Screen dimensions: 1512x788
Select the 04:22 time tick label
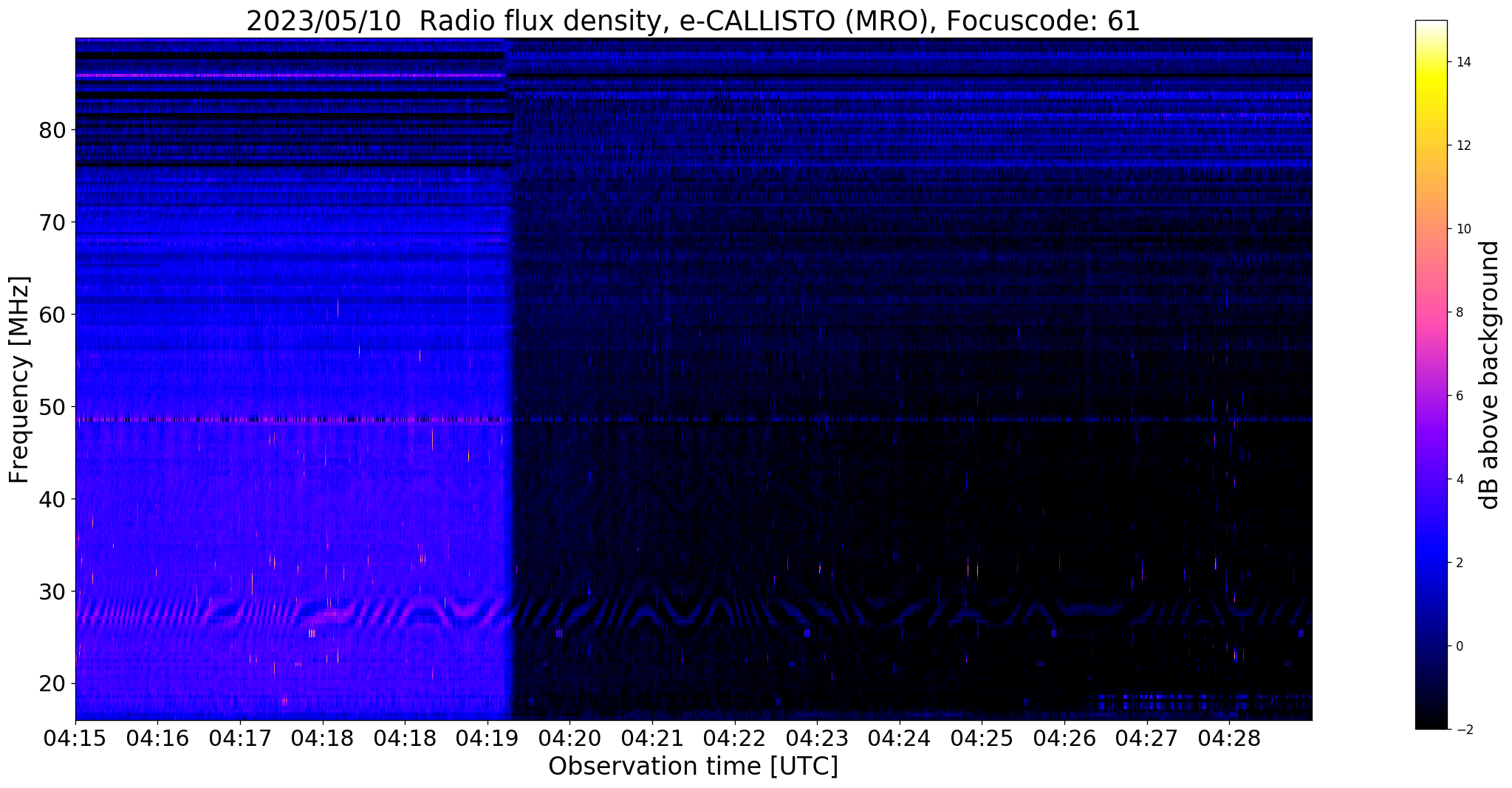point(734,738)
